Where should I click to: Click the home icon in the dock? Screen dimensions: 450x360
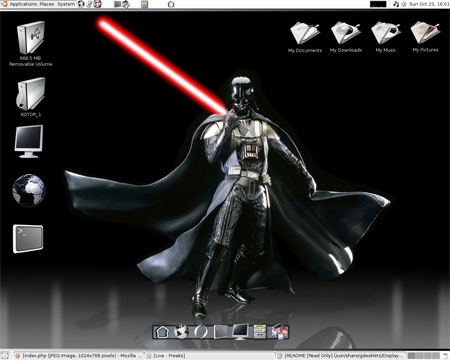pos(162,332)
